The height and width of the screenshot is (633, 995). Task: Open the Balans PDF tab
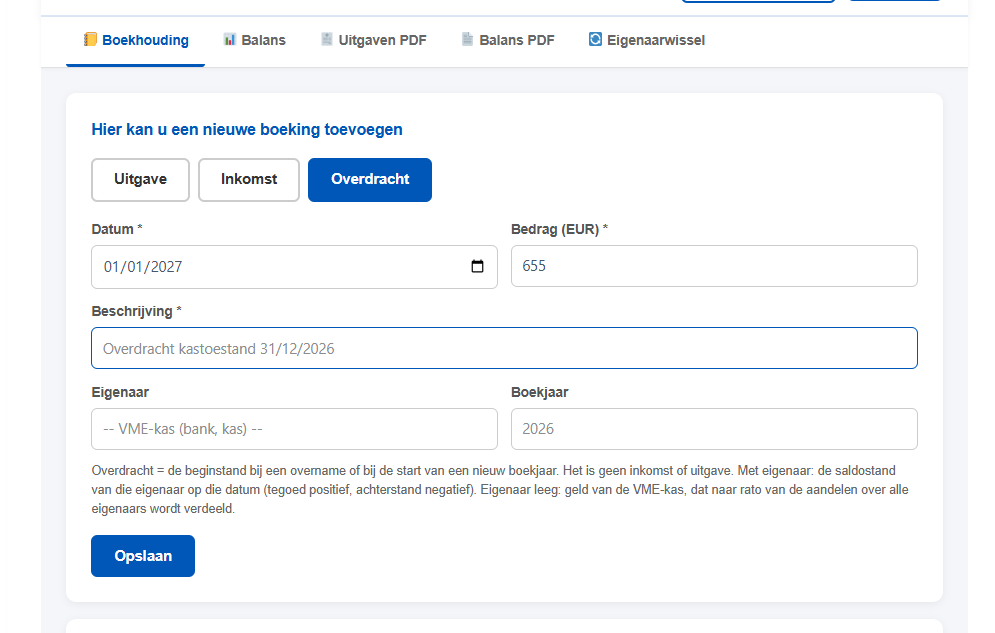pyautogui.click(x=508, y=41)
